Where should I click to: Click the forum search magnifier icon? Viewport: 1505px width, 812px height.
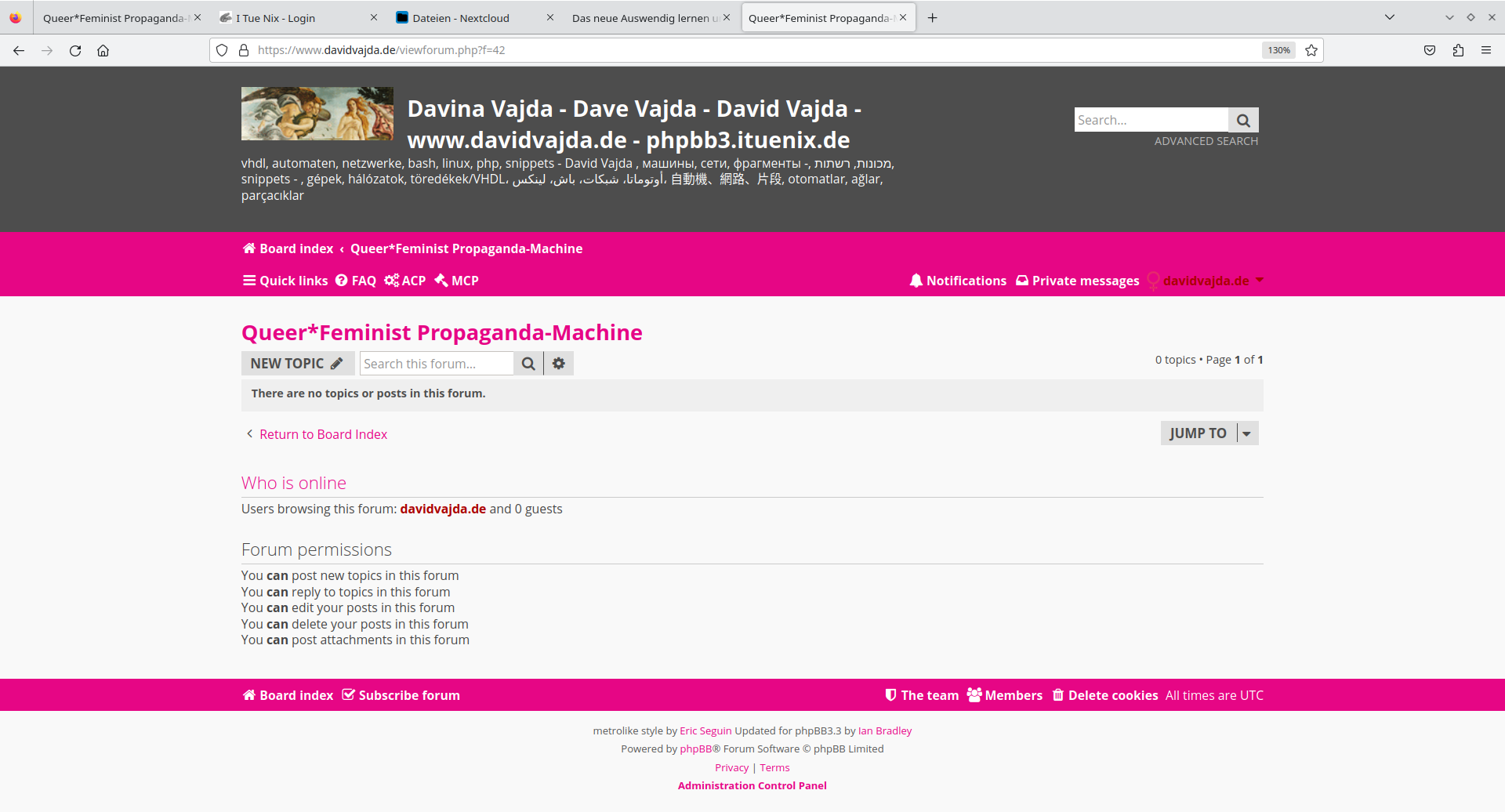coord(528,364)
